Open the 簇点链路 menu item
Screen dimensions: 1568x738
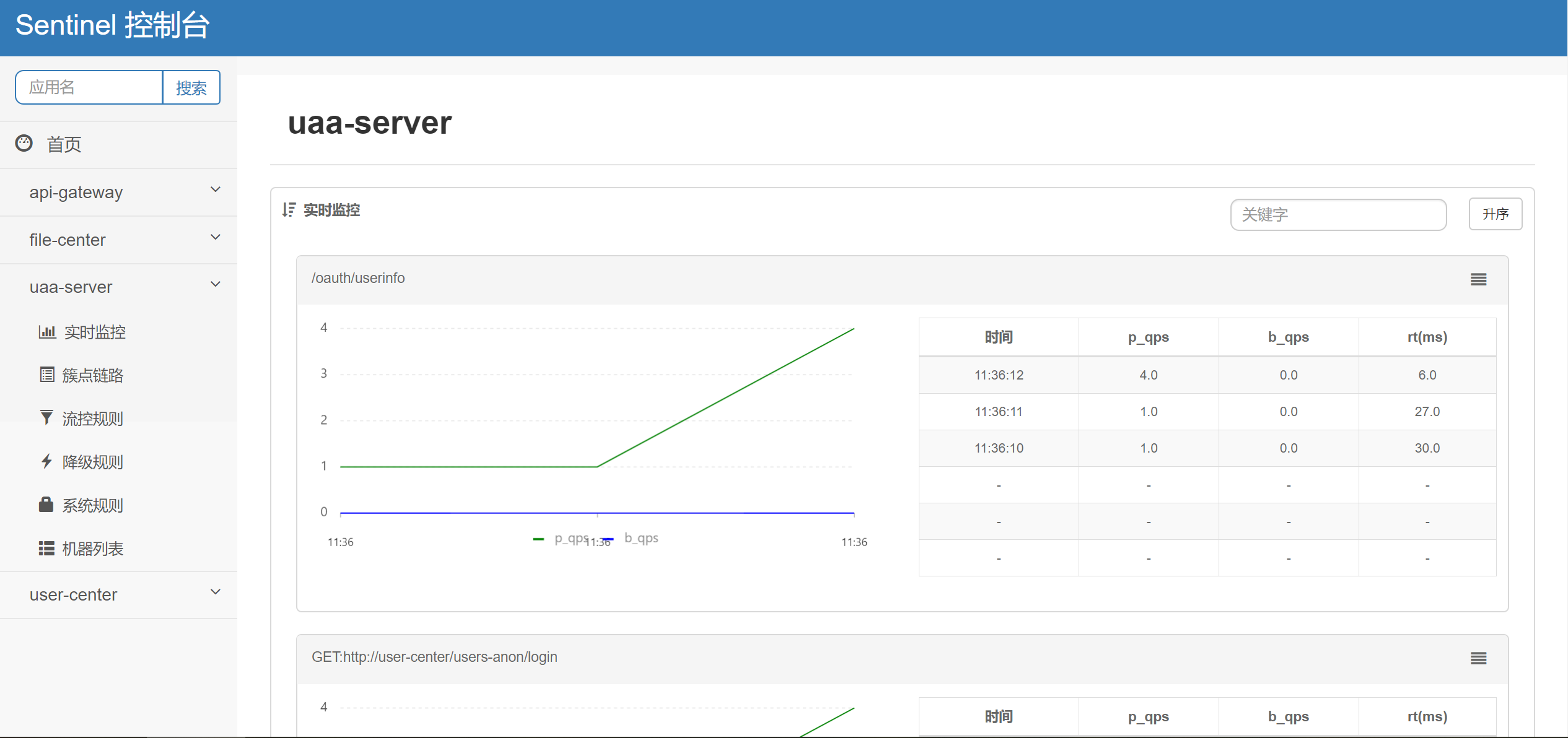93,375
